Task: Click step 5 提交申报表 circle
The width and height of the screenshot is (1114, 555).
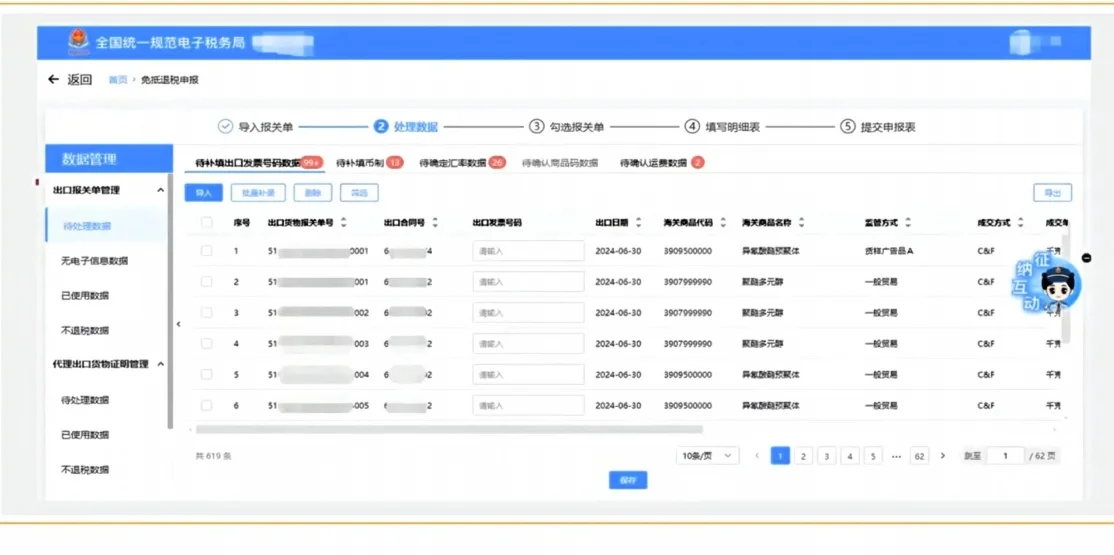Action: click(847, 126)
